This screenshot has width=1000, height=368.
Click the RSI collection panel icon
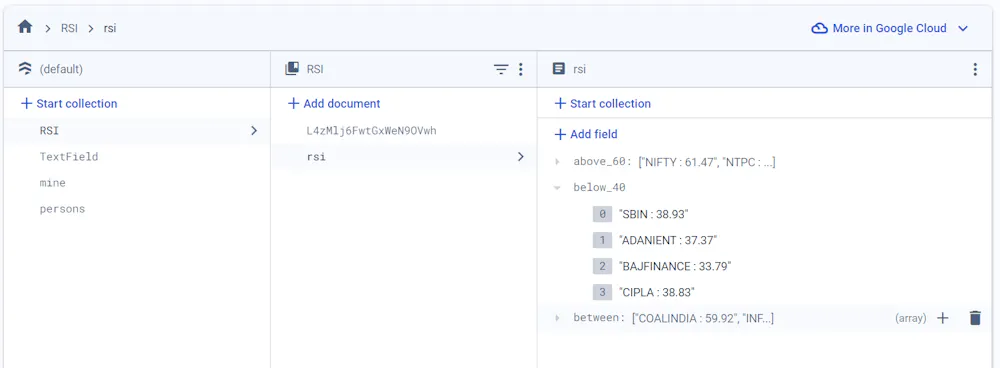[292, 69]
